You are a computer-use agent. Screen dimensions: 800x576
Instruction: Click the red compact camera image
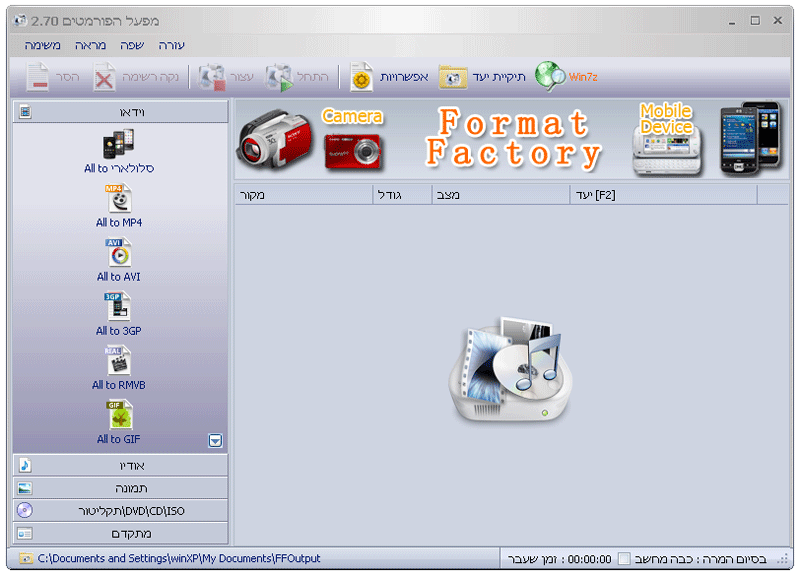[353, 152]
